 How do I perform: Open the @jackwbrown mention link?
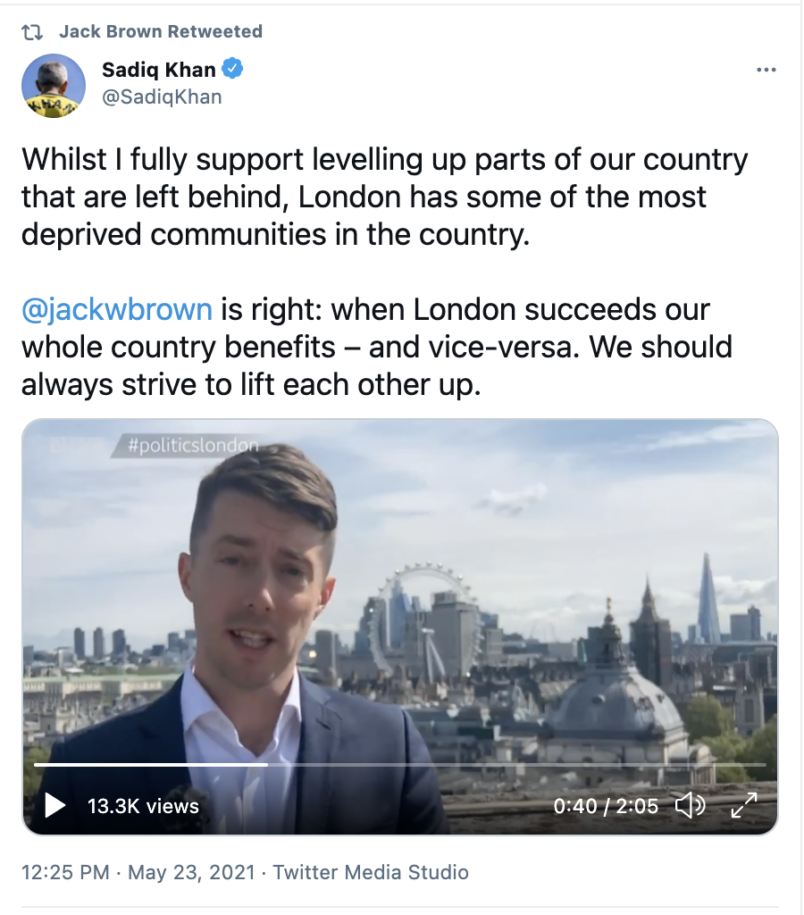point(117,309)
